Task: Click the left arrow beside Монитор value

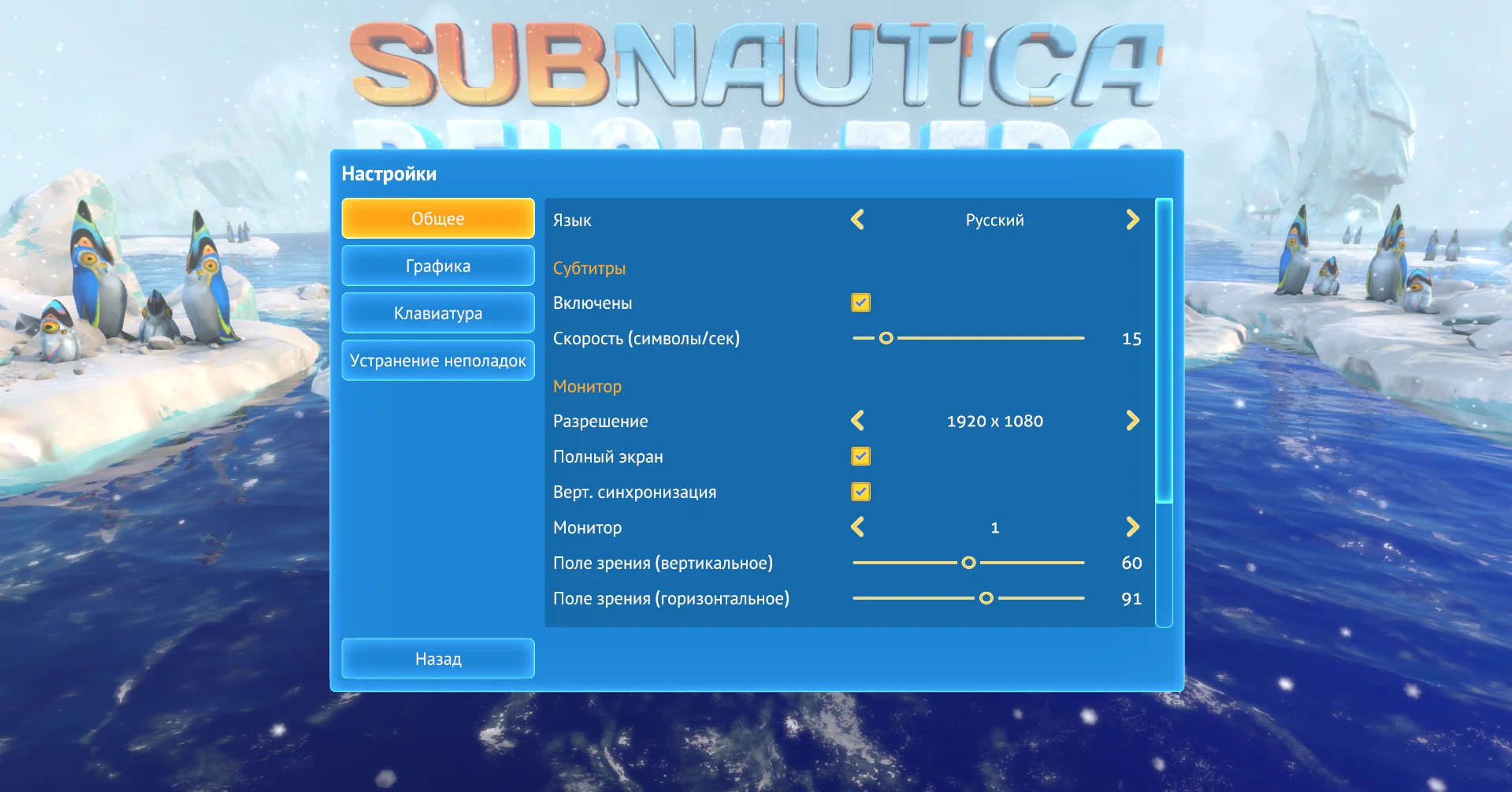Action: [858, 527]
